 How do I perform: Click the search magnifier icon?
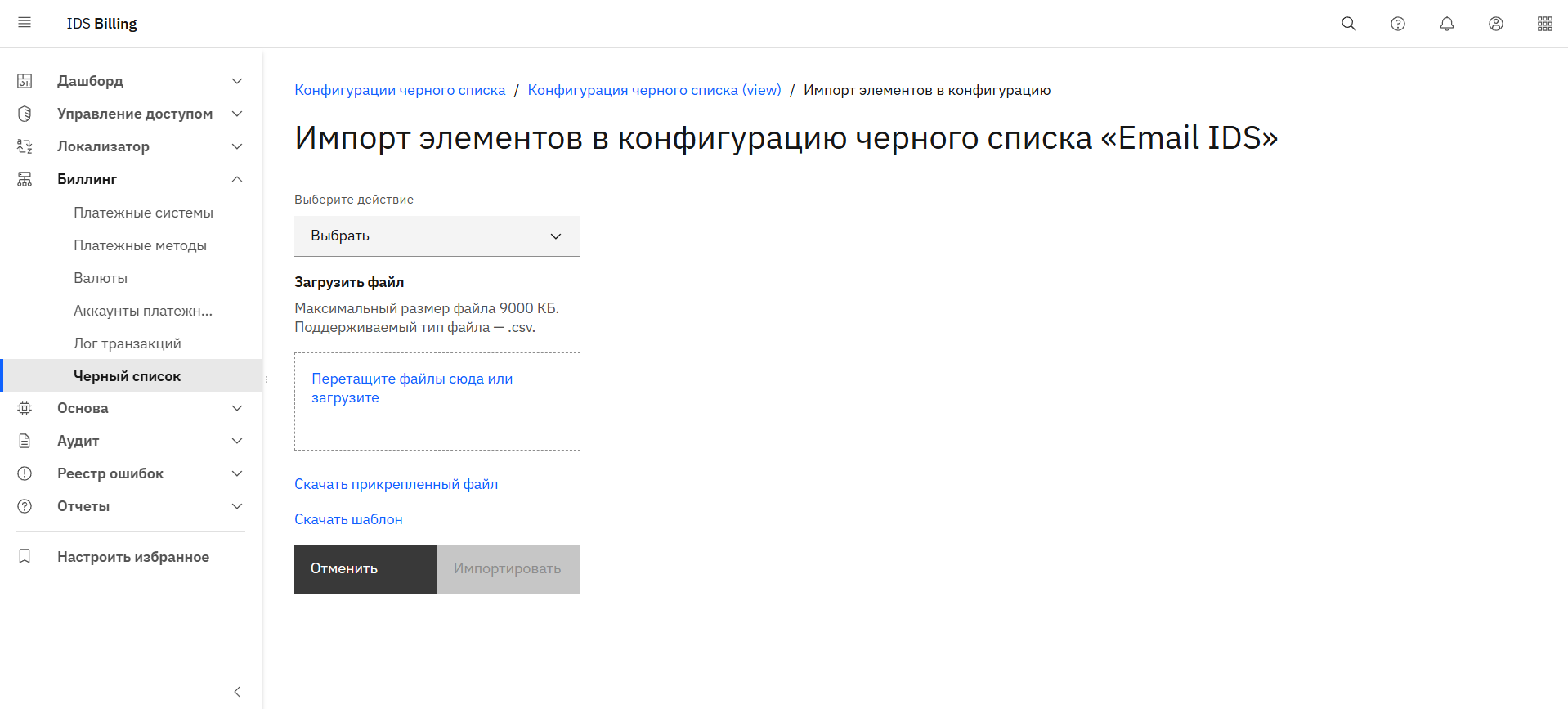[x=1349, y=24]
